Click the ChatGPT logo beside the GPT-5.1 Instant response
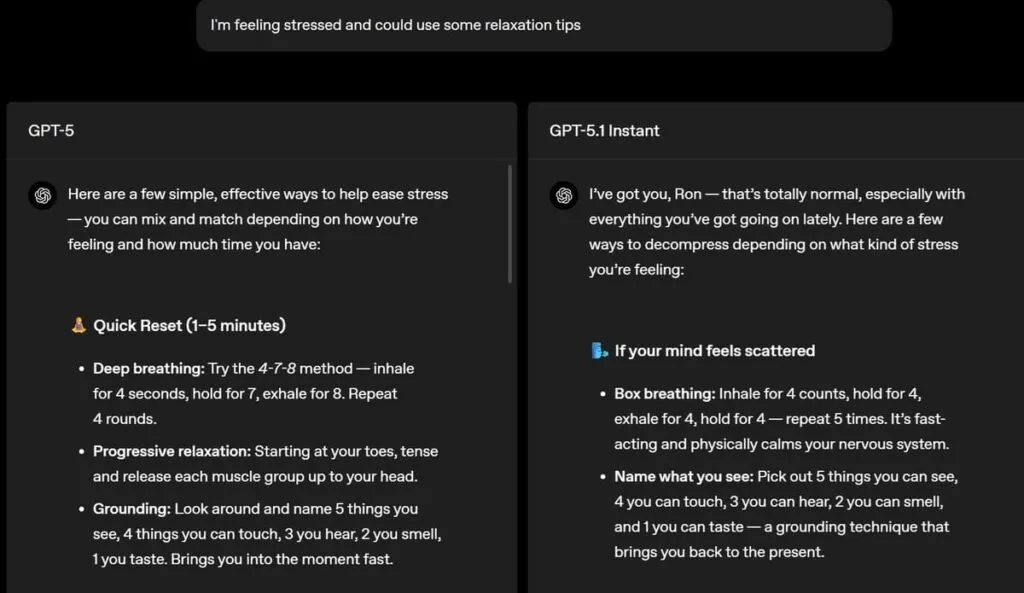The width and height of the screenshot is (1024, 593). [566, 196]
